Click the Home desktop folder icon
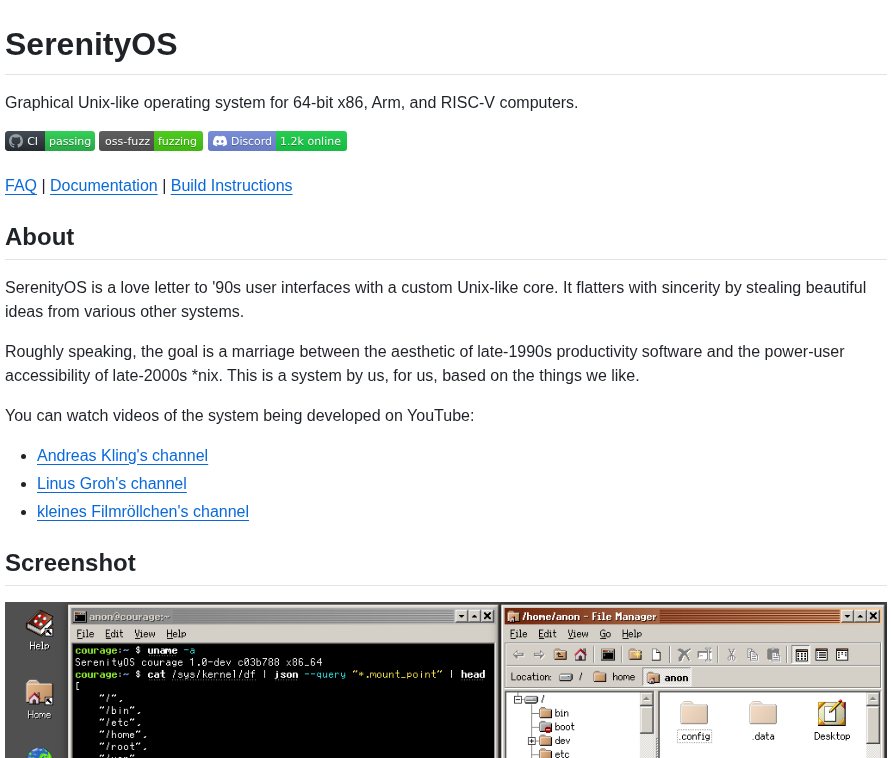 (39, 699)
